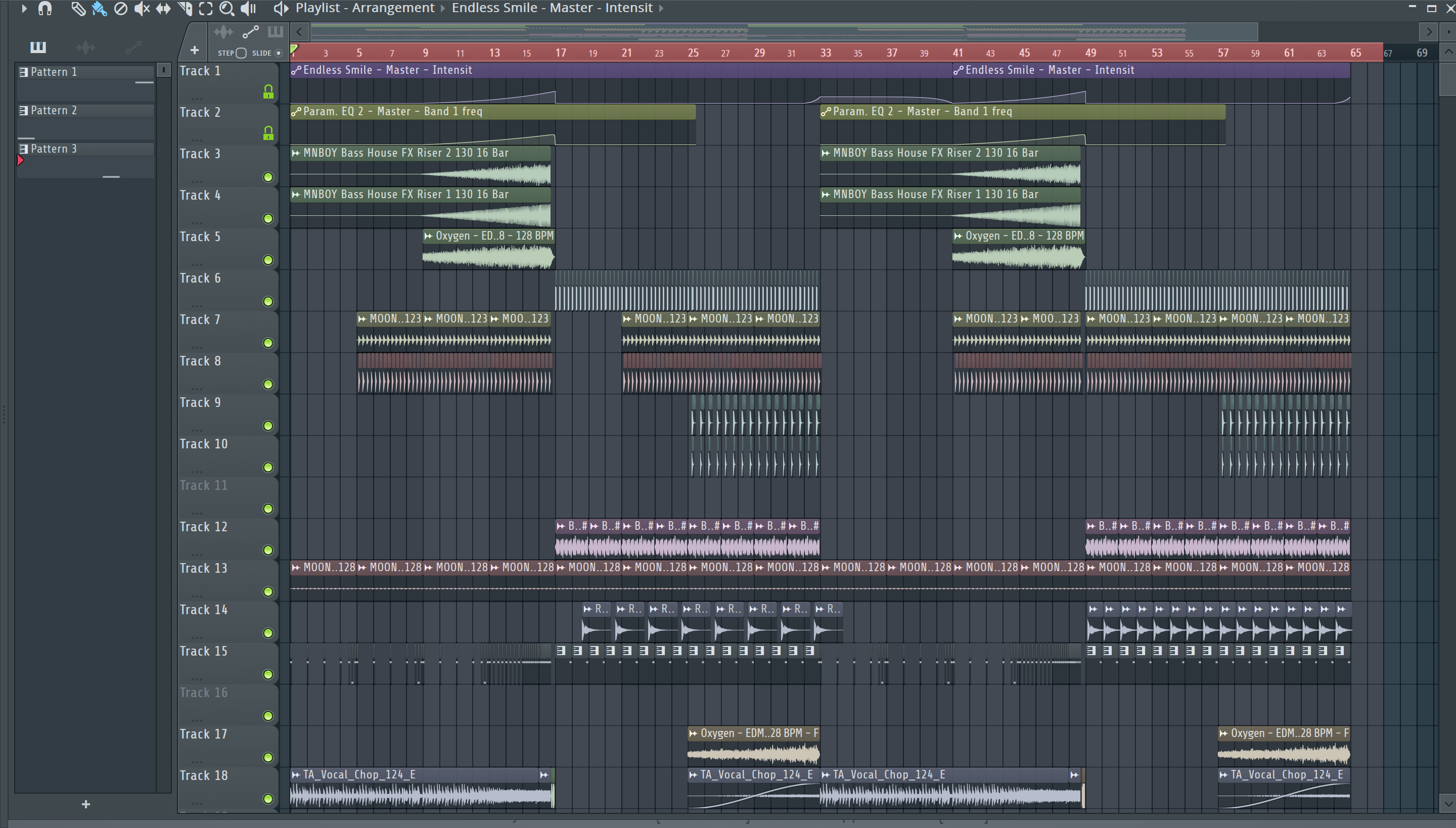The width and height of the screenshot is (1456, 828).
Task: Click the speaker icon before the Playlist title
Action: (281, 9)
